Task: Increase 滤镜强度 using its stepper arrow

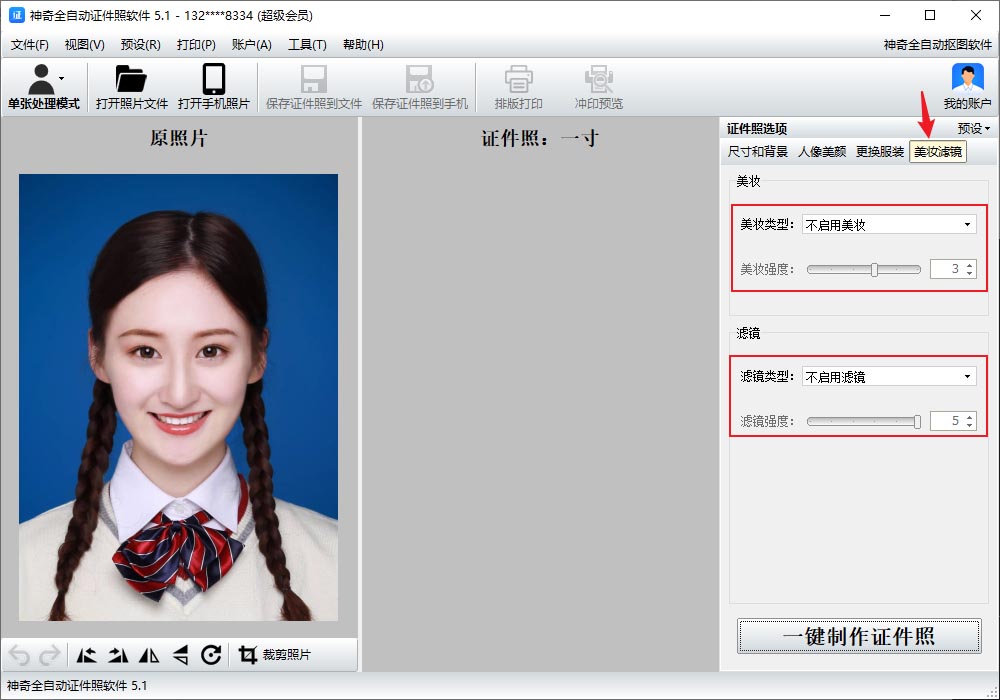Action: (969, 417)
